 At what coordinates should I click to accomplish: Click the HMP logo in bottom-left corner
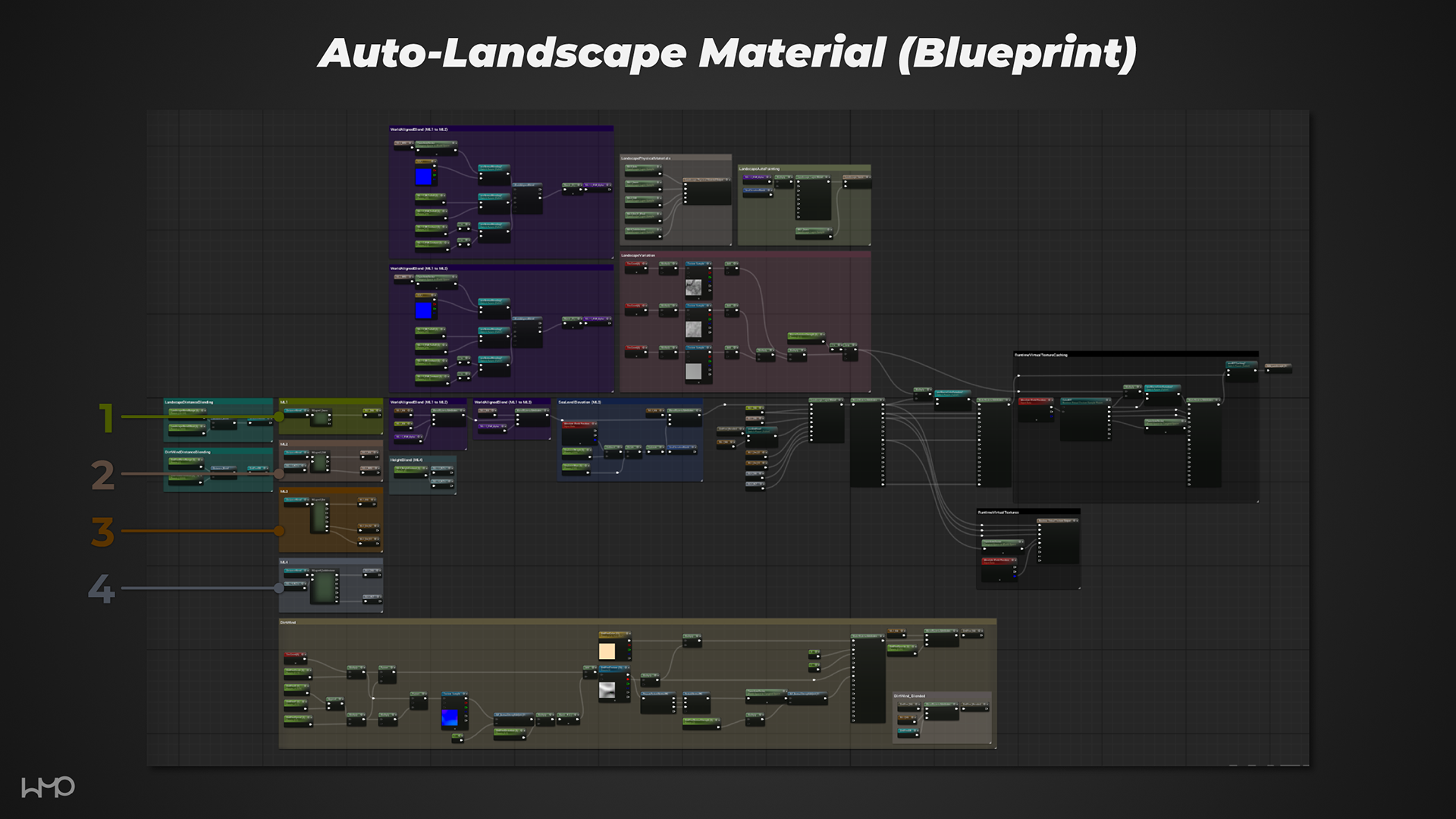48,787
